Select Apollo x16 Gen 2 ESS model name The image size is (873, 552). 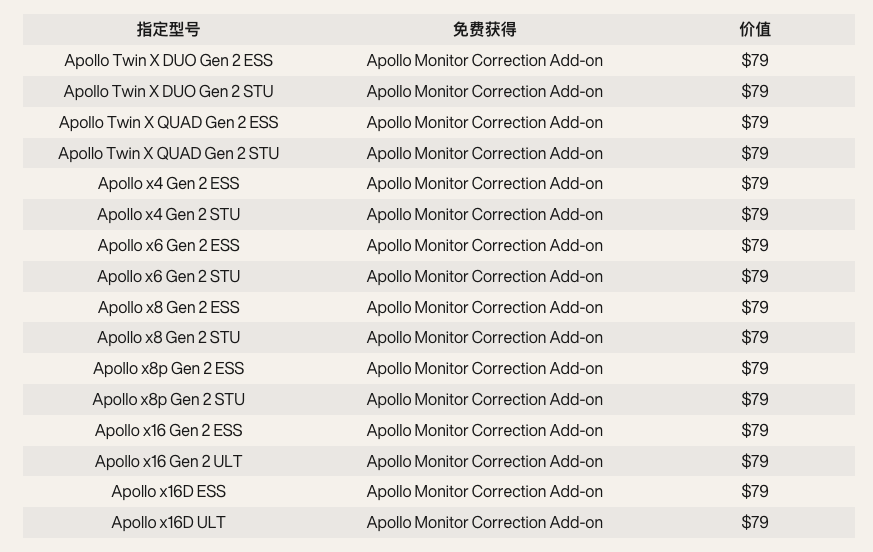pos(168,430)
